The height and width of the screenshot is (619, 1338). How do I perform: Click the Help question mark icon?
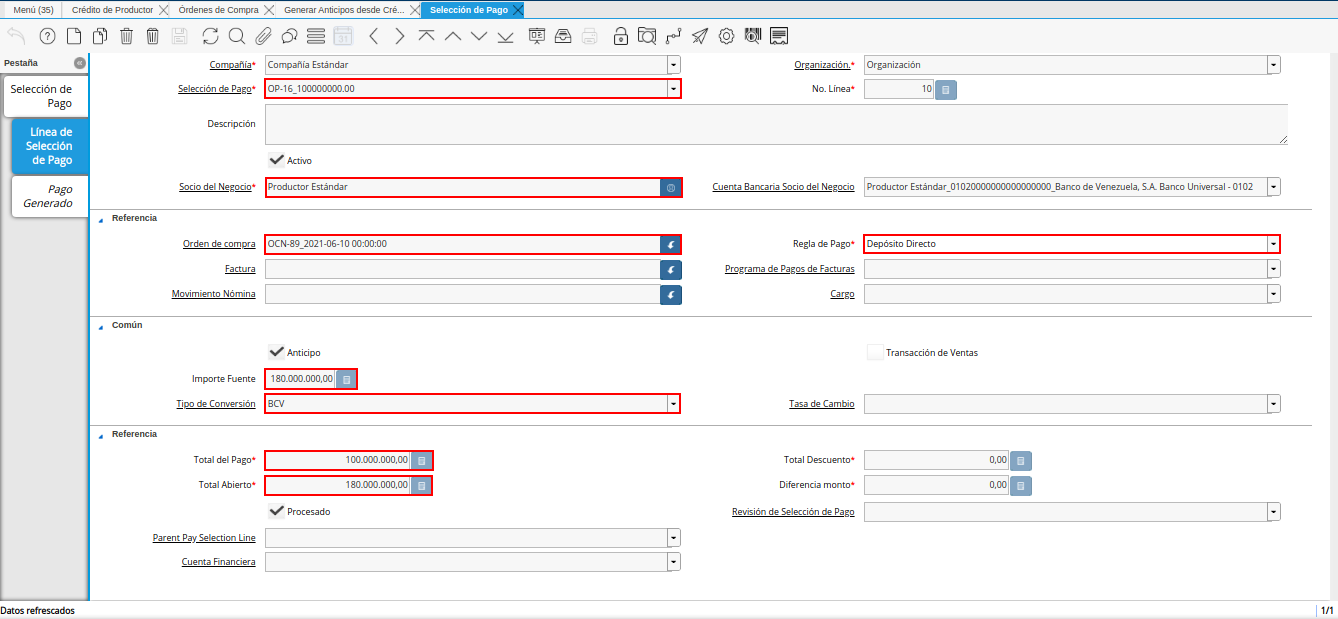[x=47, y=37]
